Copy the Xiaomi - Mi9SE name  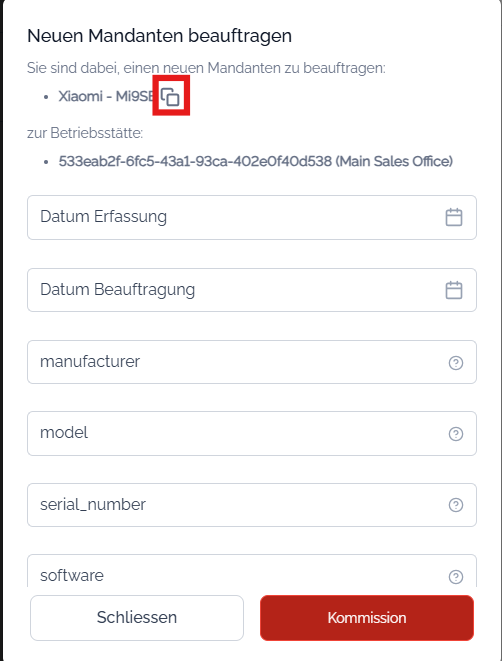(171, 97)
